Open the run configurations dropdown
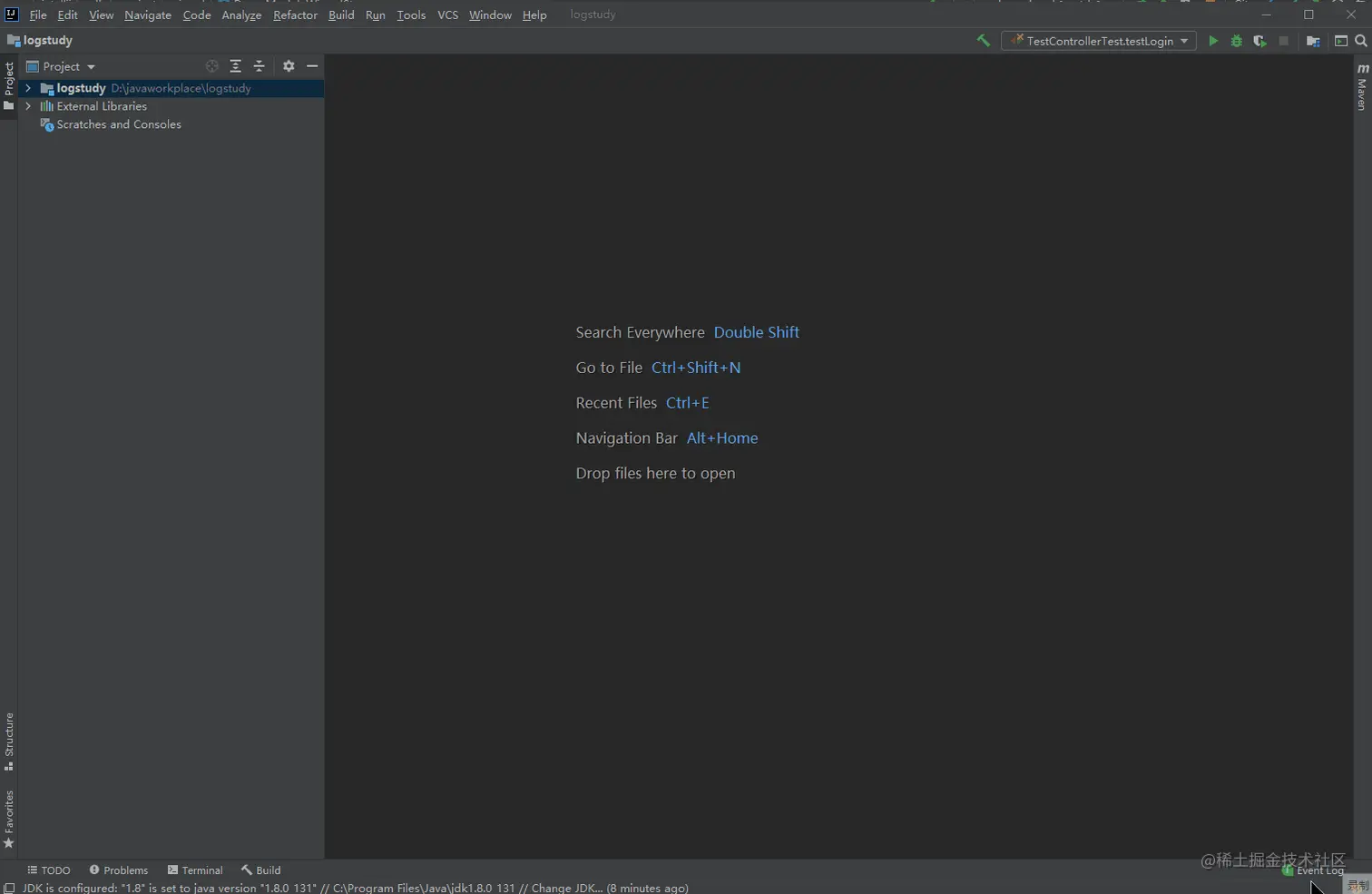Screen dimensions: 1372x894 pos(1186,41)
